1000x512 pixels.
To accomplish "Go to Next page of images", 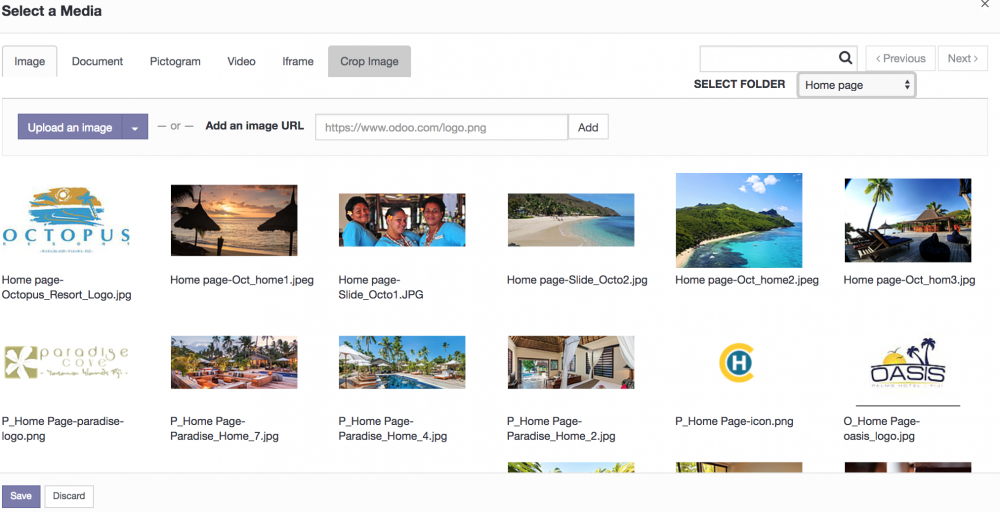I will pos(962,58).
